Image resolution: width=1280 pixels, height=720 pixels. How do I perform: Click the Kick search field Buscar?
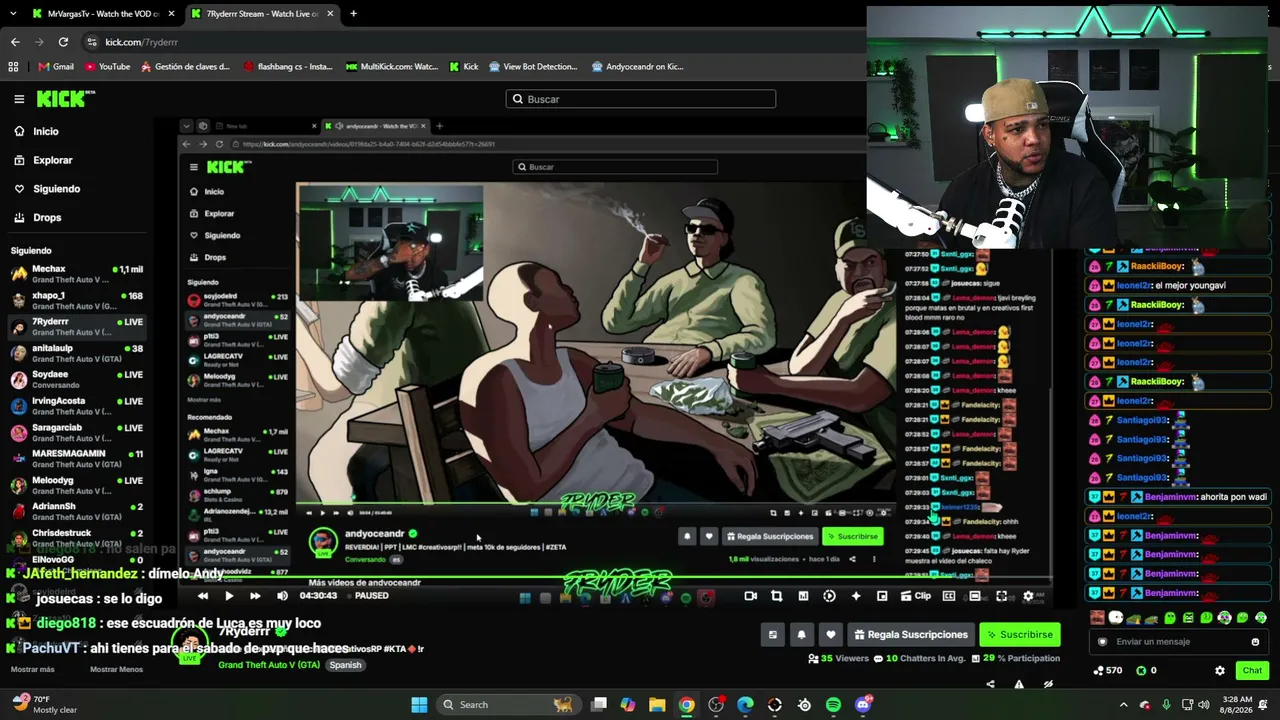pos(641,99)
